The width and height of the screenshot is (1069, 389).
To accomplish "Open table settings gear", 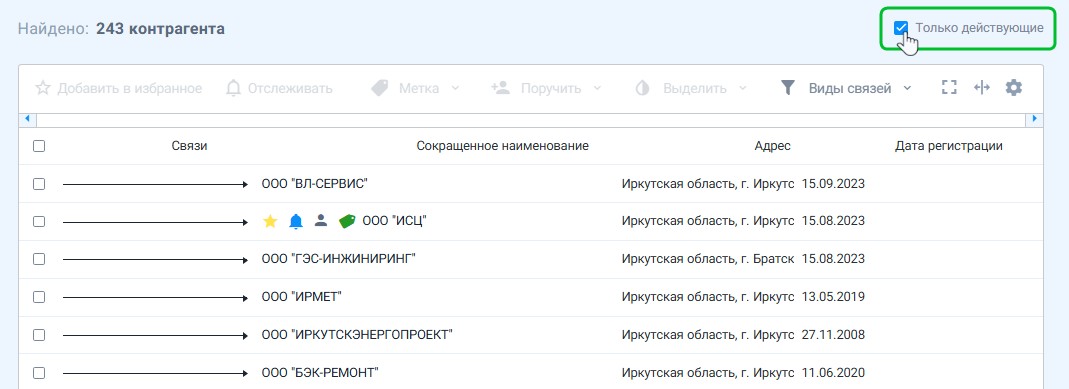I will click(1014, 88).
